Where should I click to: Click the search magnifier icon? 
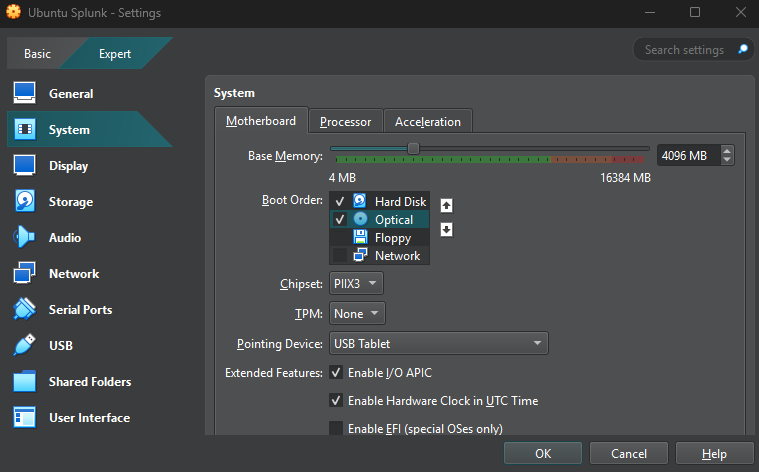pyautogui.click(x=743, y=49)
